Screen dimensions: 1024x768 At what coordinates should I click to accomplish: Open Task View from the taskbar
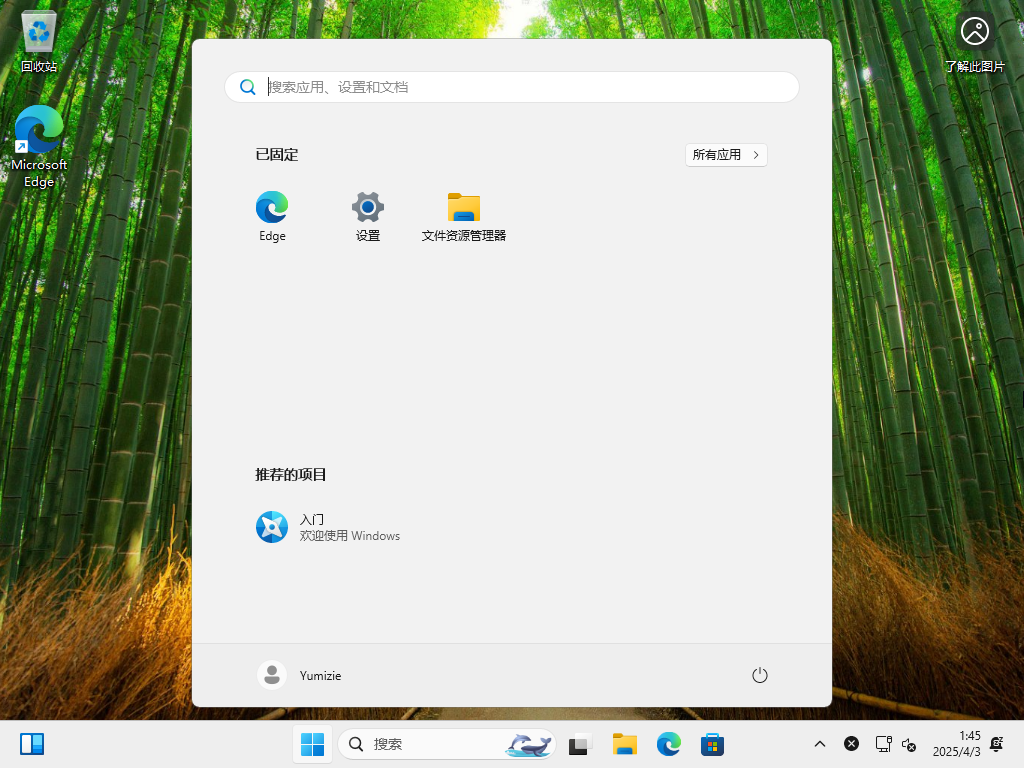(x=580, y=744)
